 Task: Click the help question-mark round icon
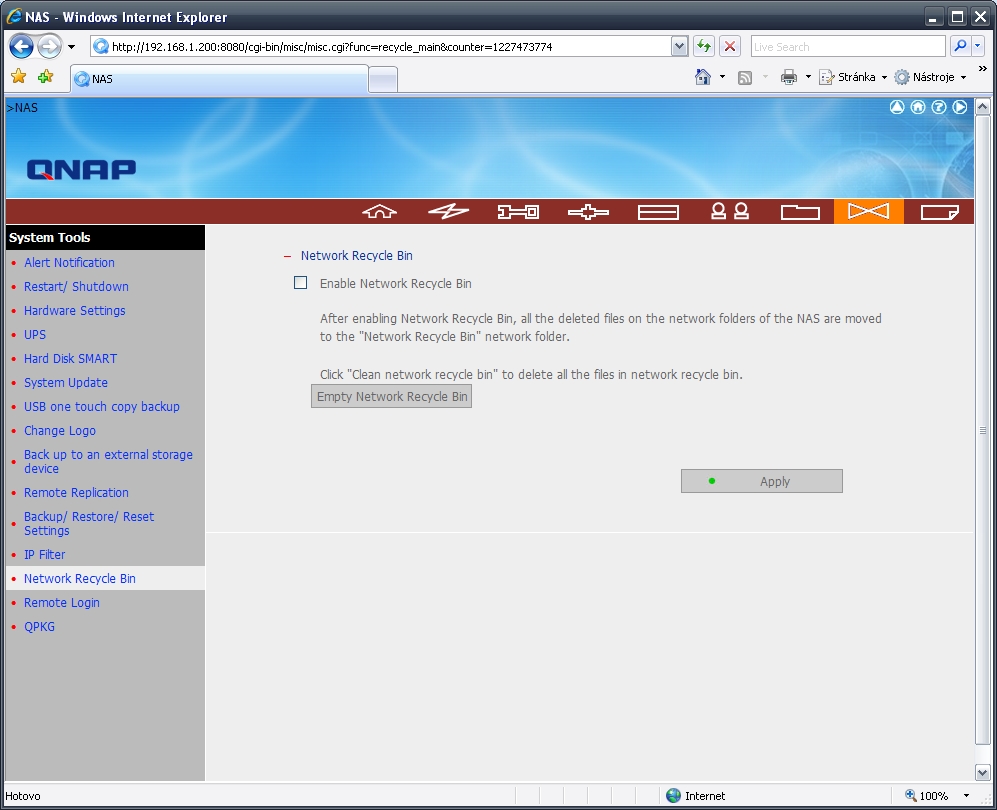(939, 107)
